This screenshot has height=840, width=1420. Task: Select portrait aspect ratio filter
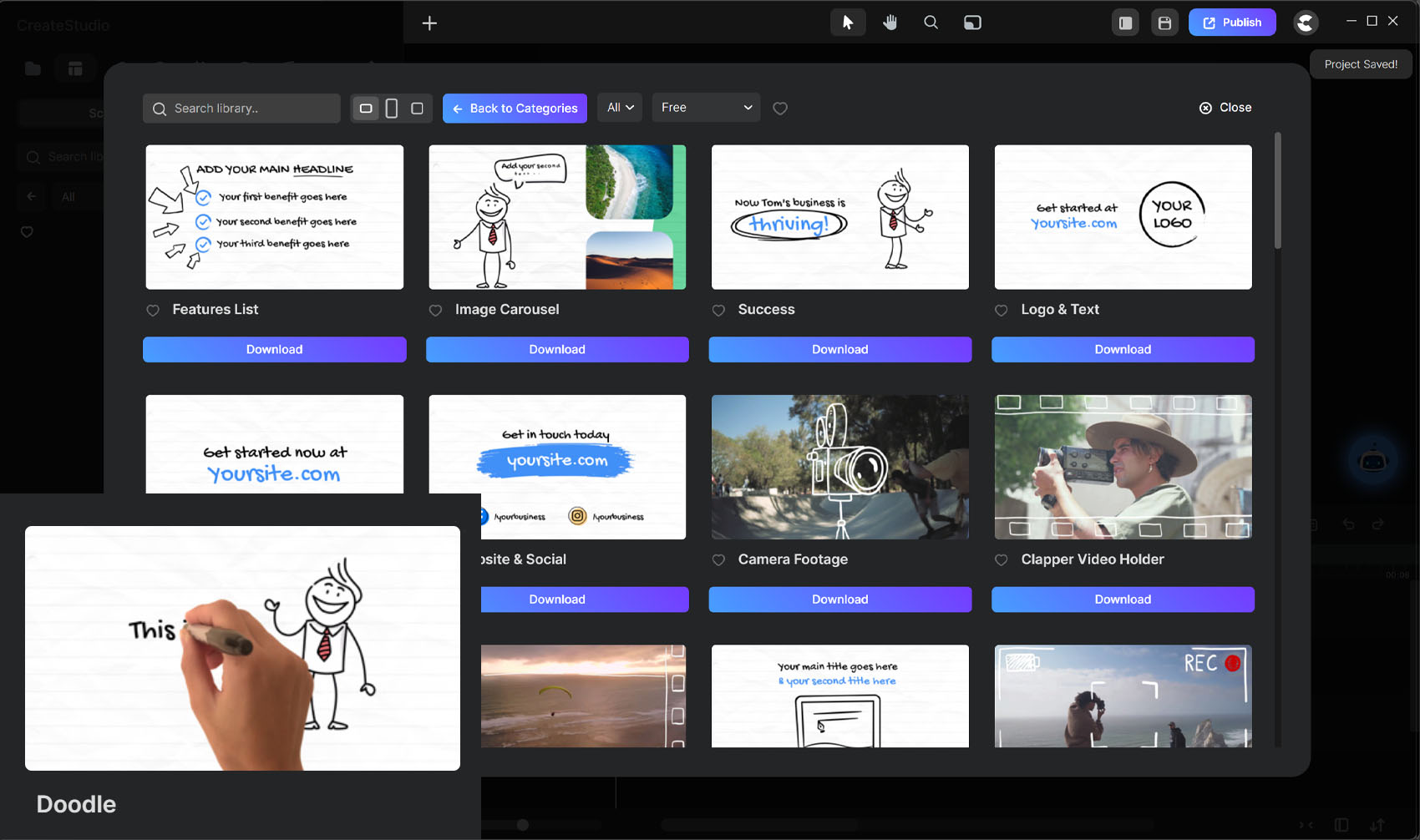392,109
